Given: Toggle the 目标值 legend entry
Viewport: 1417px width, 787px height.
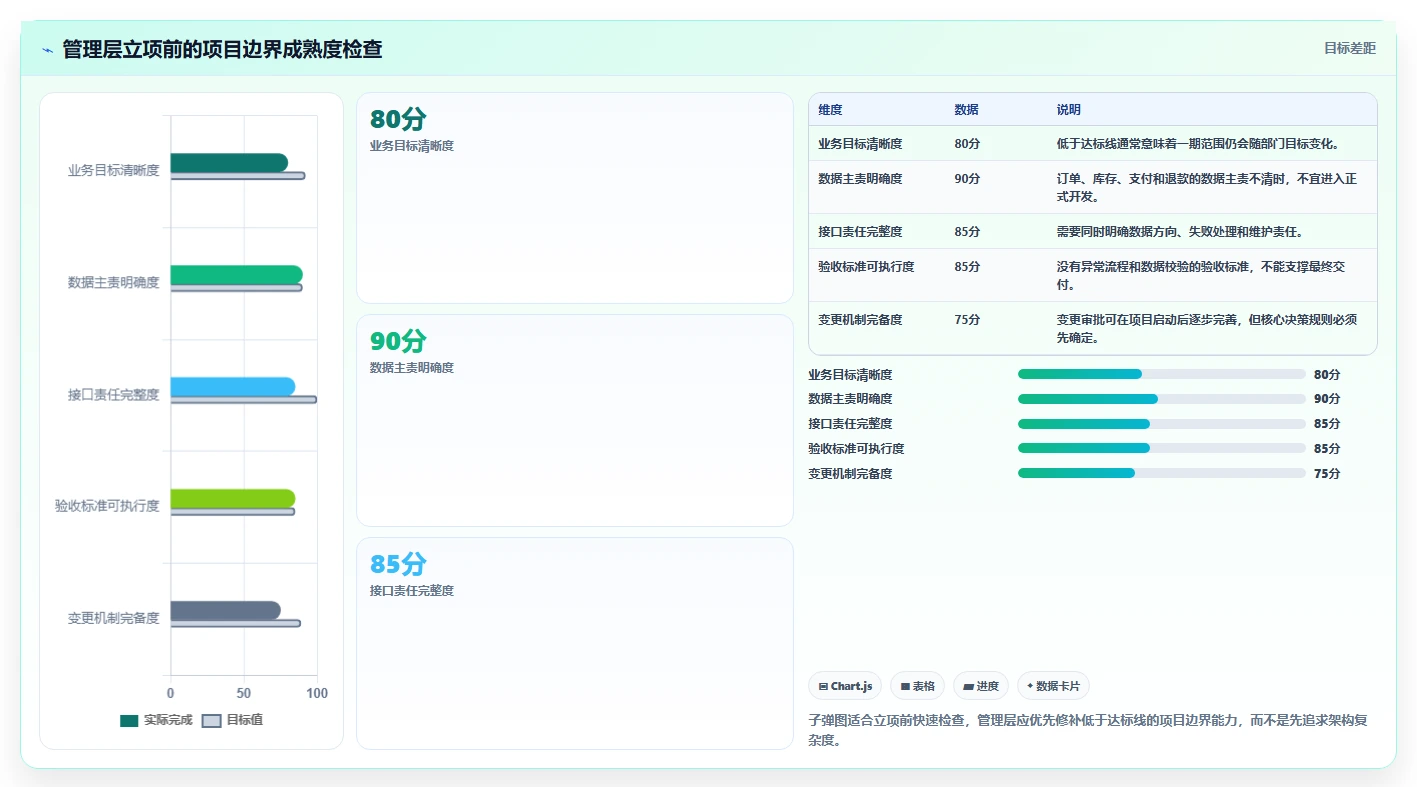Looking at the screenshot, I should tap(233, 720).
